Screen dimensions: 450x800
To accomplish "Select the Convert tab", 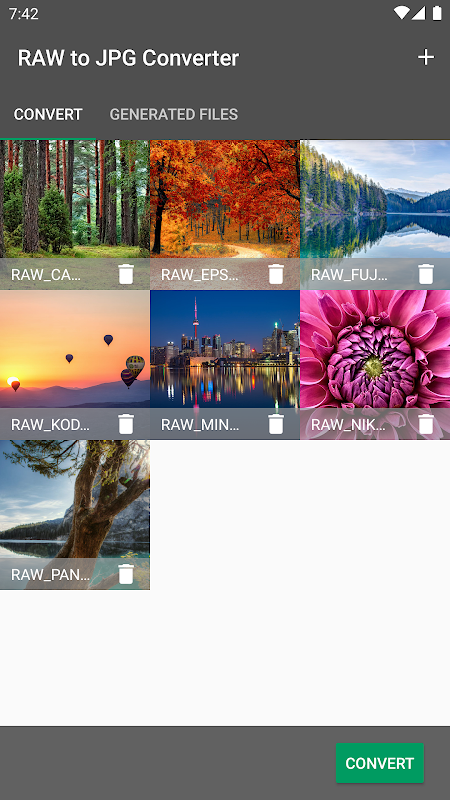I will [48, 114].
